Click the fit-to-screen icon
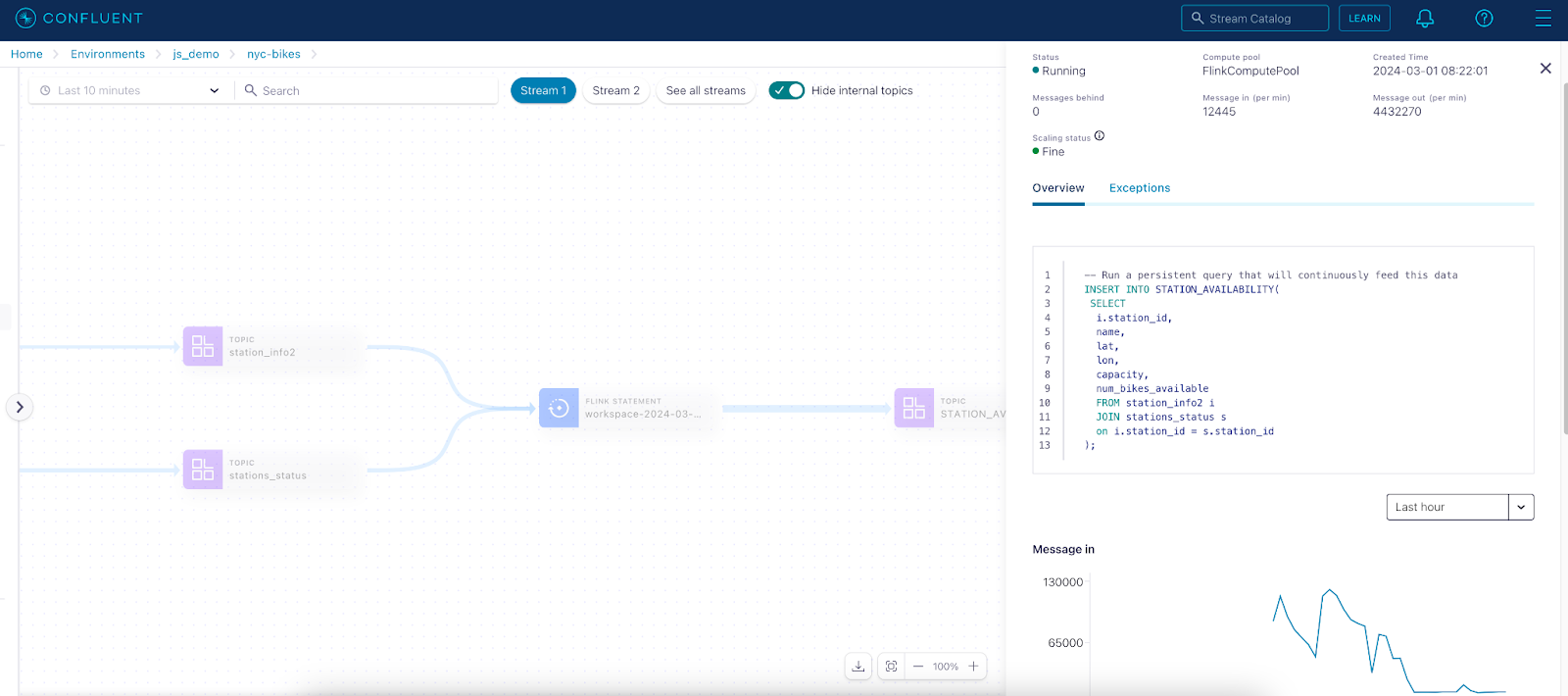Image resolution: width=1568 pixels, height=696 pixels. [x=891, y=667]
